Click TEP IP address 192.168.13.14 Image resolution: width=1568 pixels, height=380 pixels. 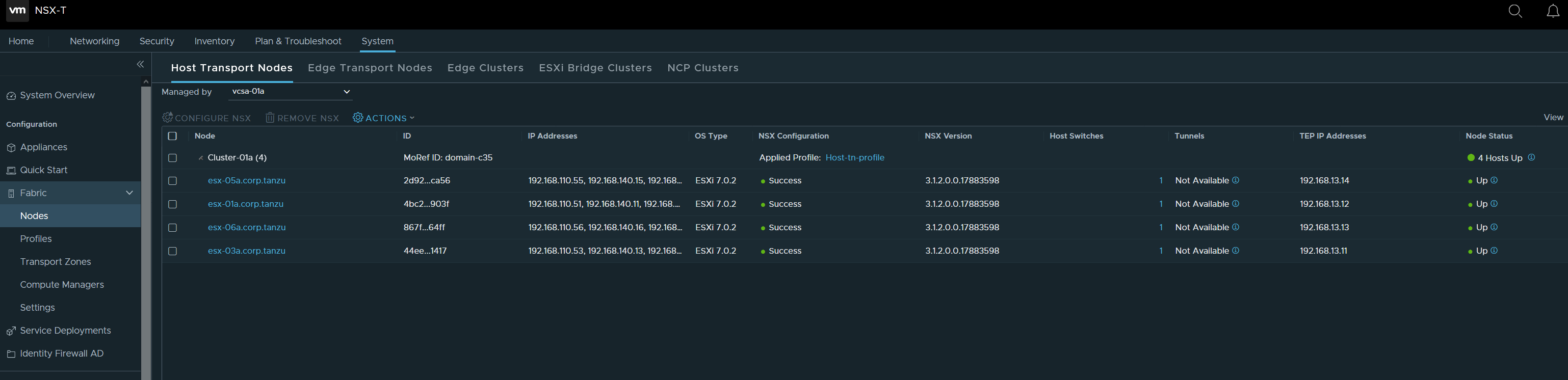pyautogui.click(x=1324, y=180)
